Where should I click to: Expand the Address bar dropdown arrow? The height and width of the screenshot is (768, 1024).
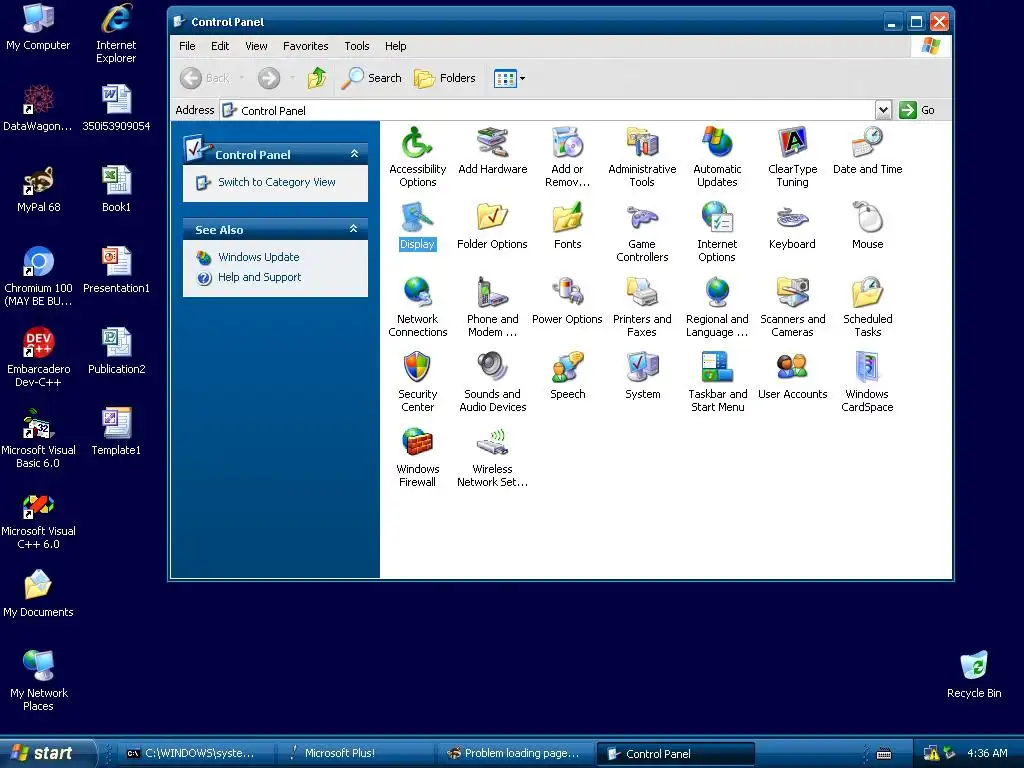tap(883, 110)
